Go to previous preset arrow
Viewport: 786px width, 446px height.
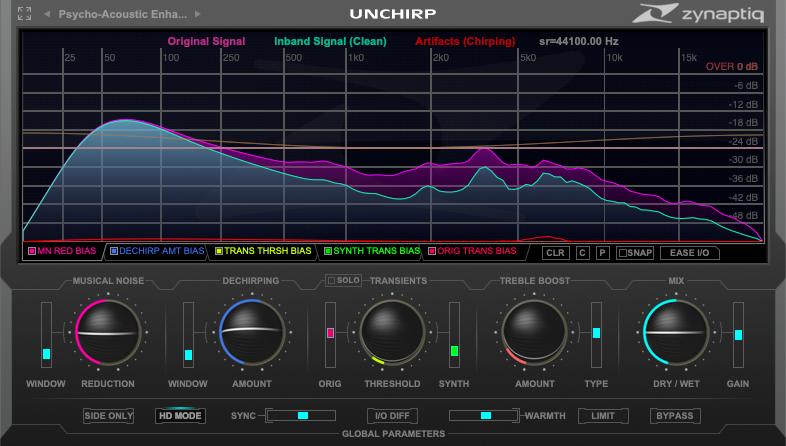click(47, 14)
